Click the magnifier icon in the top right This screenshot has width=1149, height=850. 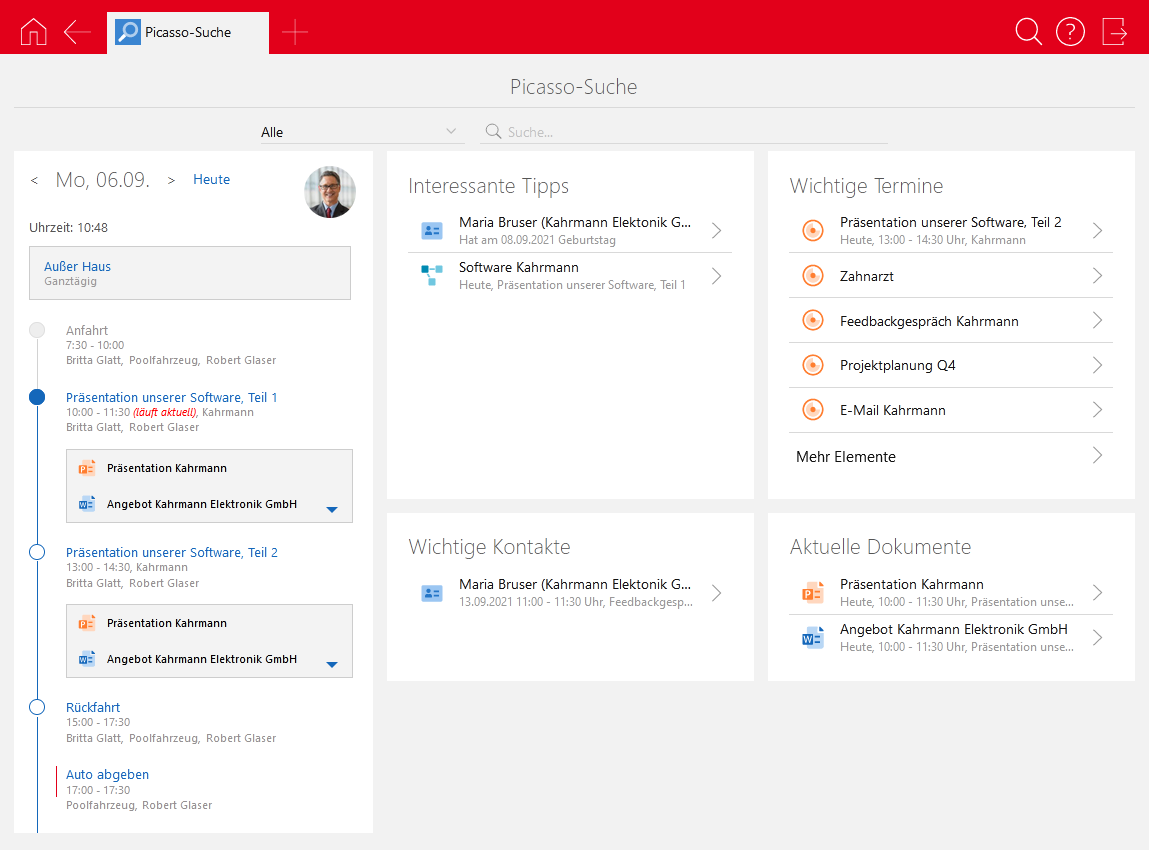click(1028, 32)
